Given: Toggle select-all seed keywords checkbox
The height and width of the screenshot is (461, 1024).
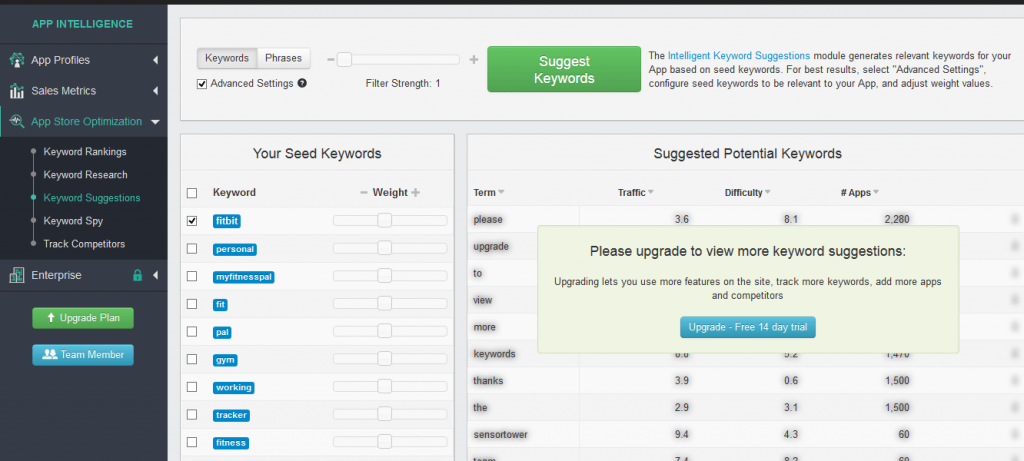Looking at the screenshot, I should coord(192,193).
